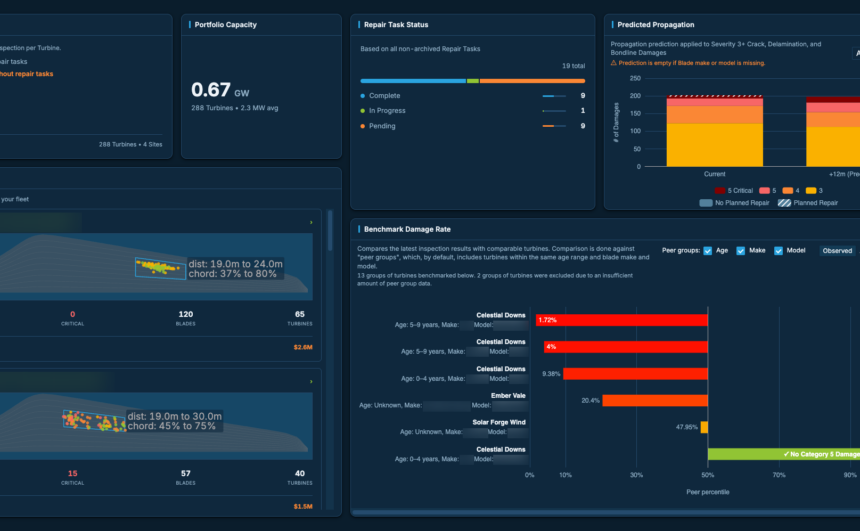Click the 0.67 GW capacity value
This screenshot has height=531, width=860.
tap(220, 90)
